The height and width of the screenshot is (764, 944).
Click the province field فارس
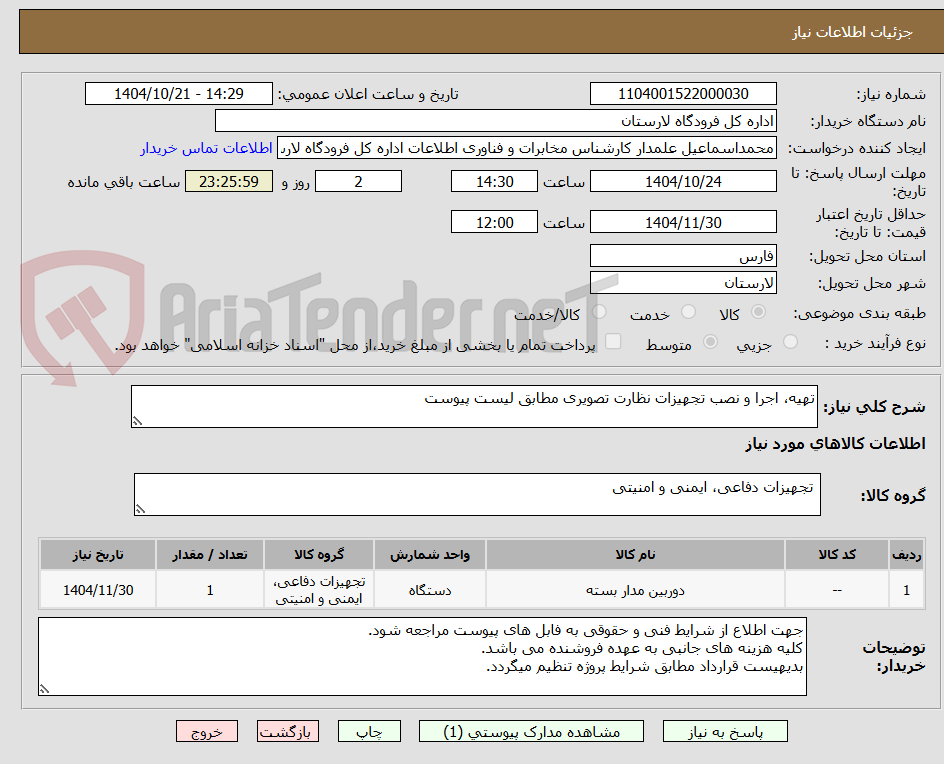click(683, 256)
